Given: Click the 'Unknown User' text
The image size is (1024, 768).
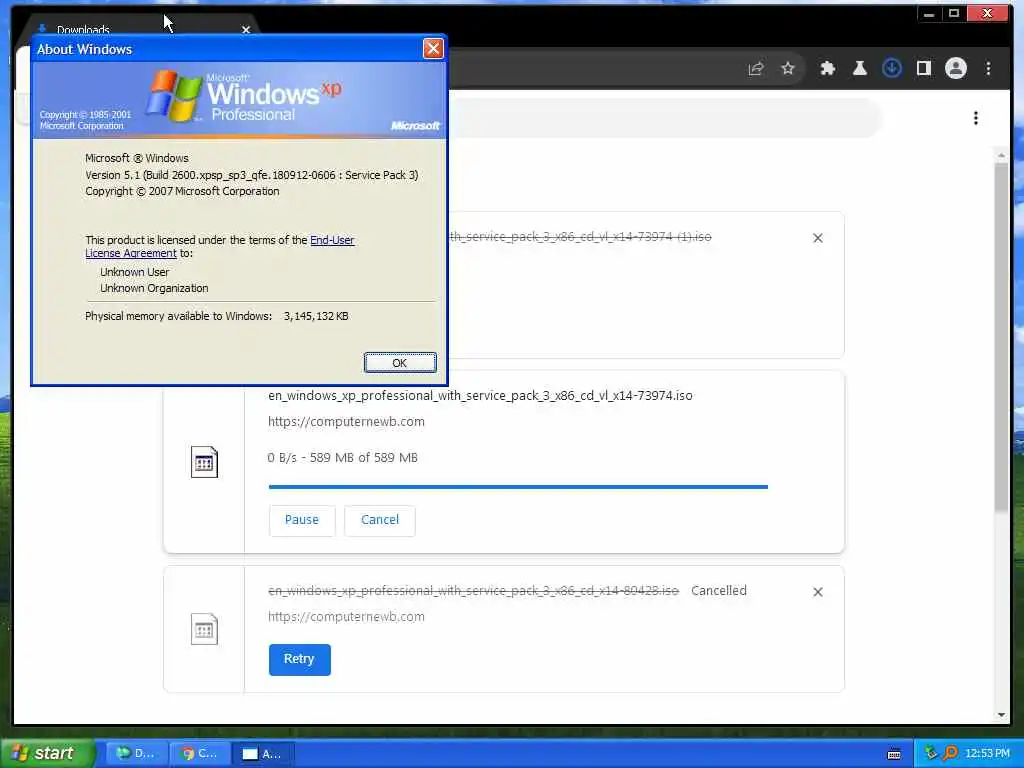Looking at the screenshot, I should click(x=135, y=272).
